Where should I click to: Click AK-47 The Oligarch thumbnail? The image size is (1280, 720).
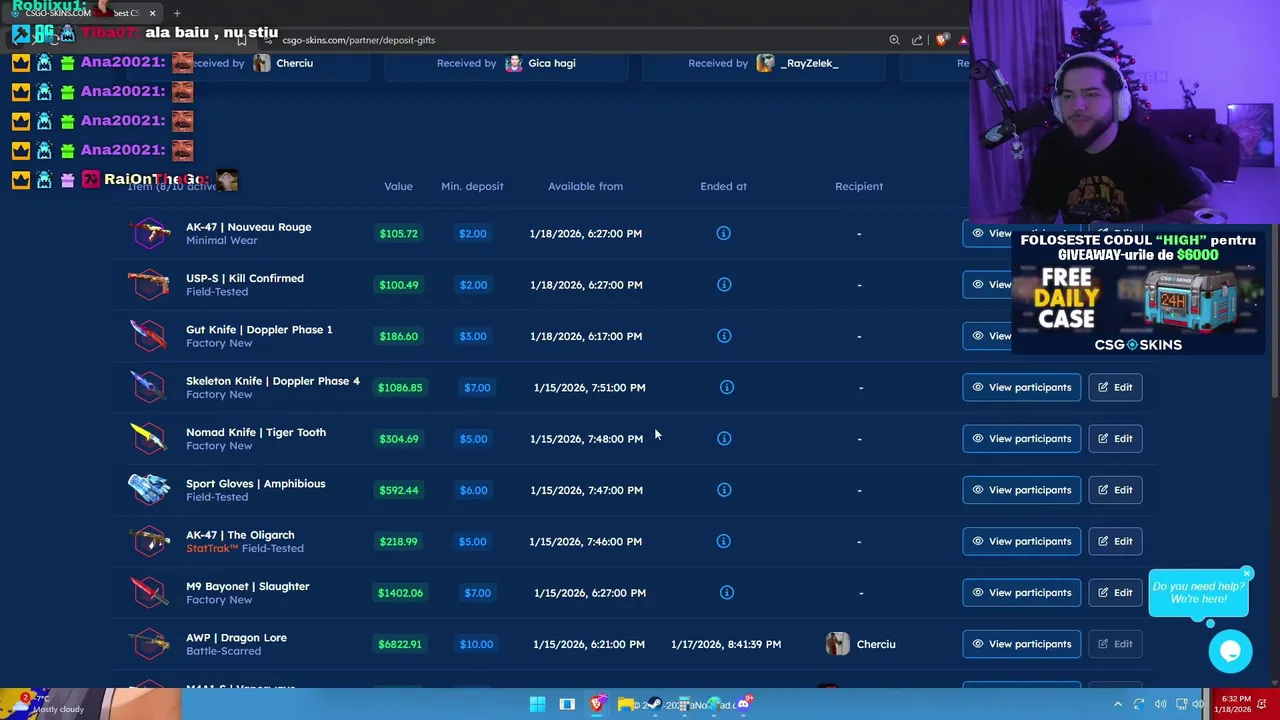pos(149,541)
